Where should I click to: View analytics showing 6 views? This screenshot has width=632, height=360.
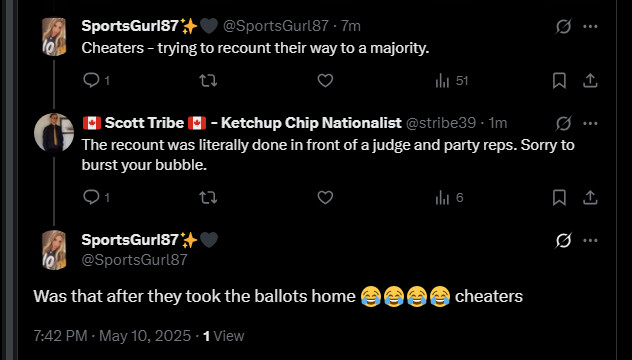coord(449,198)
